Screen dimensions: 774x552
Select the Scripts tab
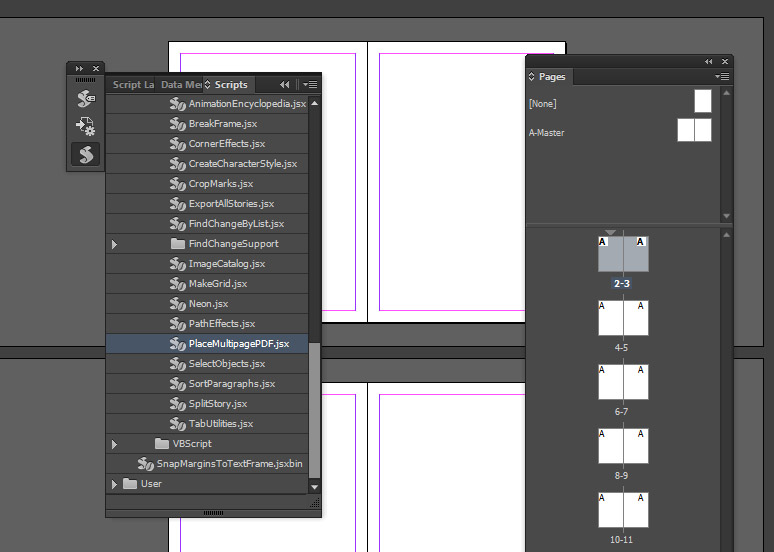pyautogui.click(x=231, y=84)
